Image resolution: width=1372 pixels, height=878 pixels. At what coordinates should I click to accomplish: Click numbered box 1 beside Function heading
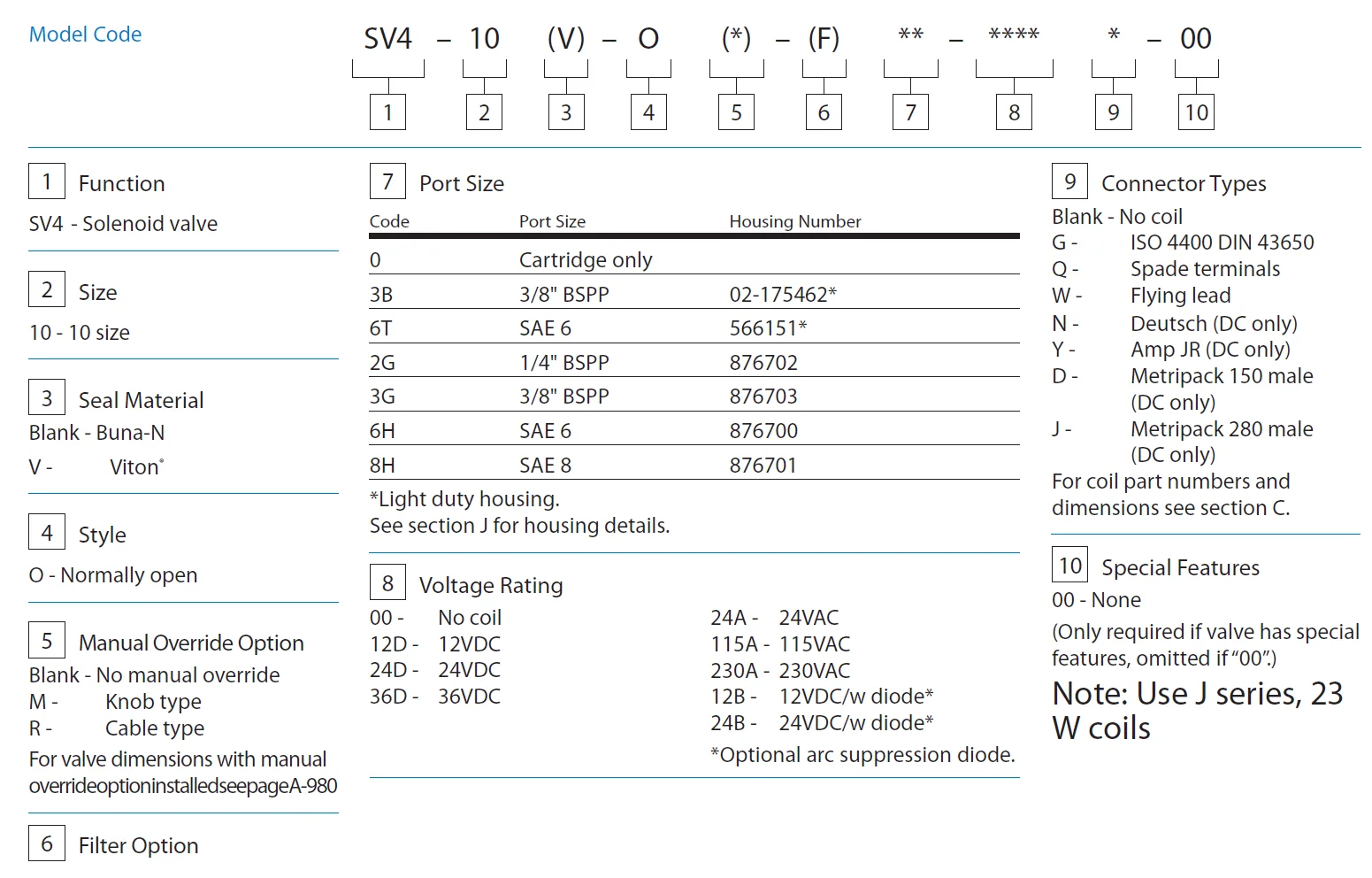[47, 181]
